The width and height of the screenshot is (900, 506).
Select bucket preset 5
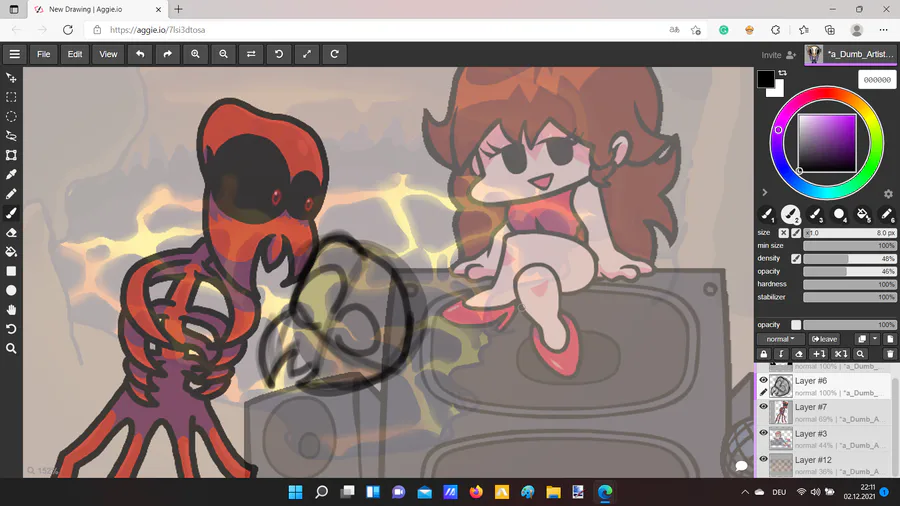point(863,215)
